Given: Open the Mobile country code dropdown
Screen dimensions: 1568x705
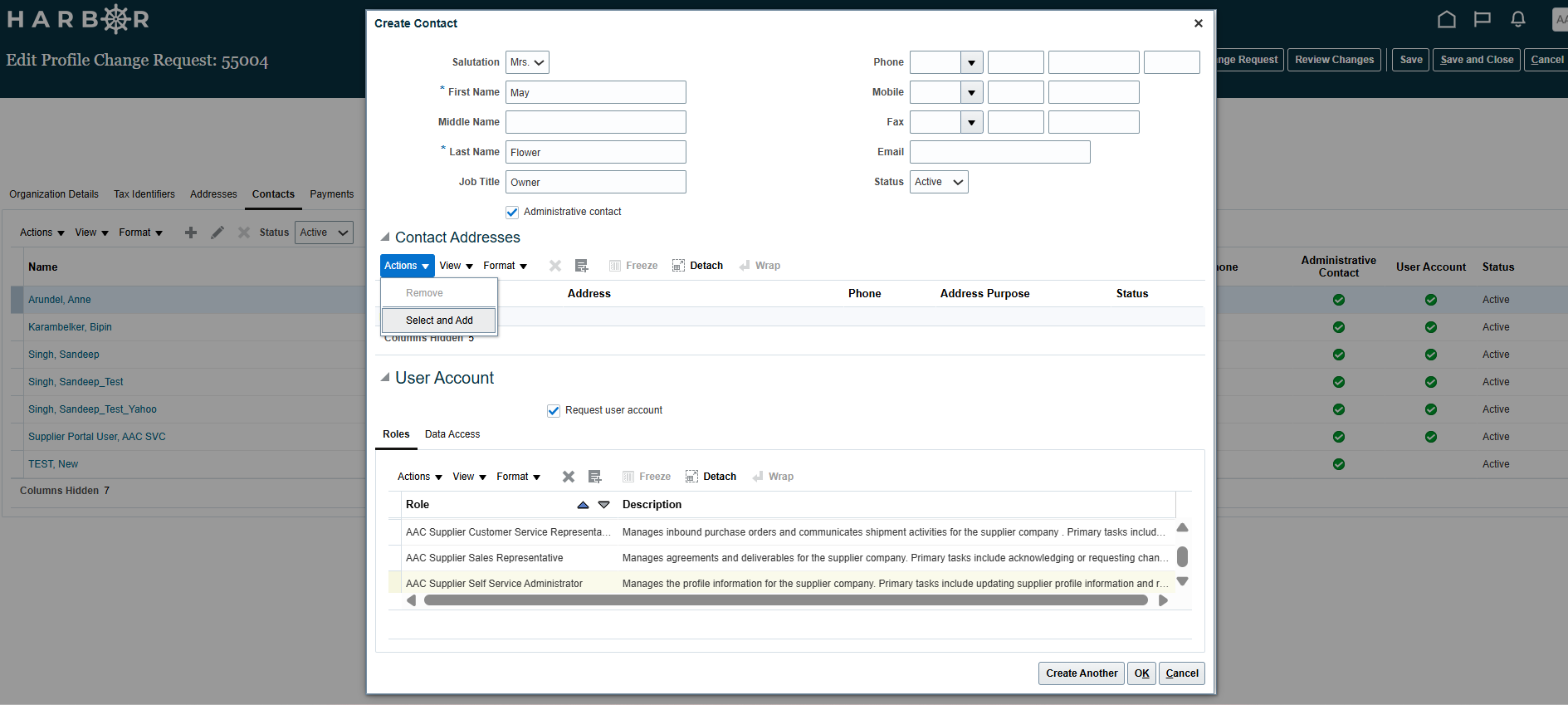Looking at the screenshot, I should click(x=972, y=92).
